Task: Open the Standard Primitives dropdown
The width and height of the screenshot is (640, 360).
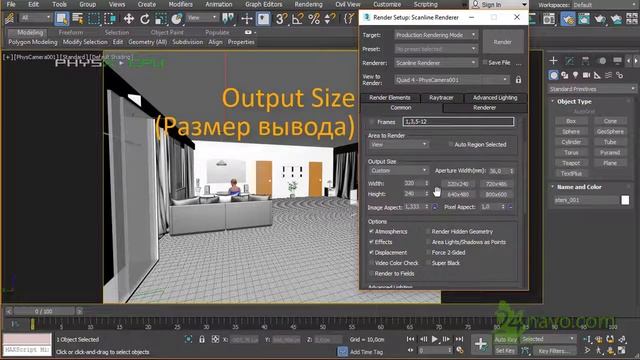Action: pyautogui.click(x=592, y=89)
